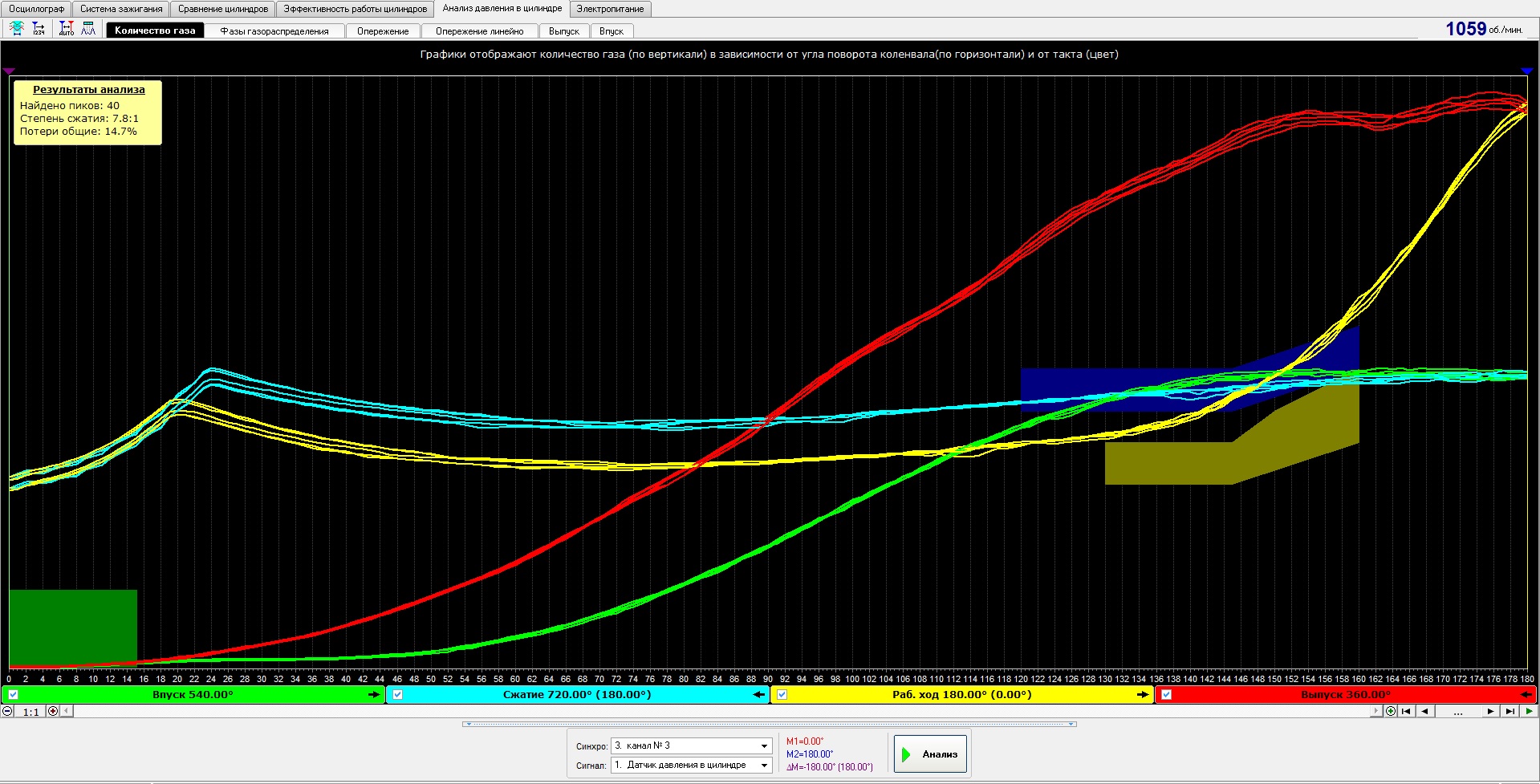Click the Впуск 540.00° green stroke bar
The height and width of the screenshot is (784, 1540).
pyautogui.click(x=193, y=695)
